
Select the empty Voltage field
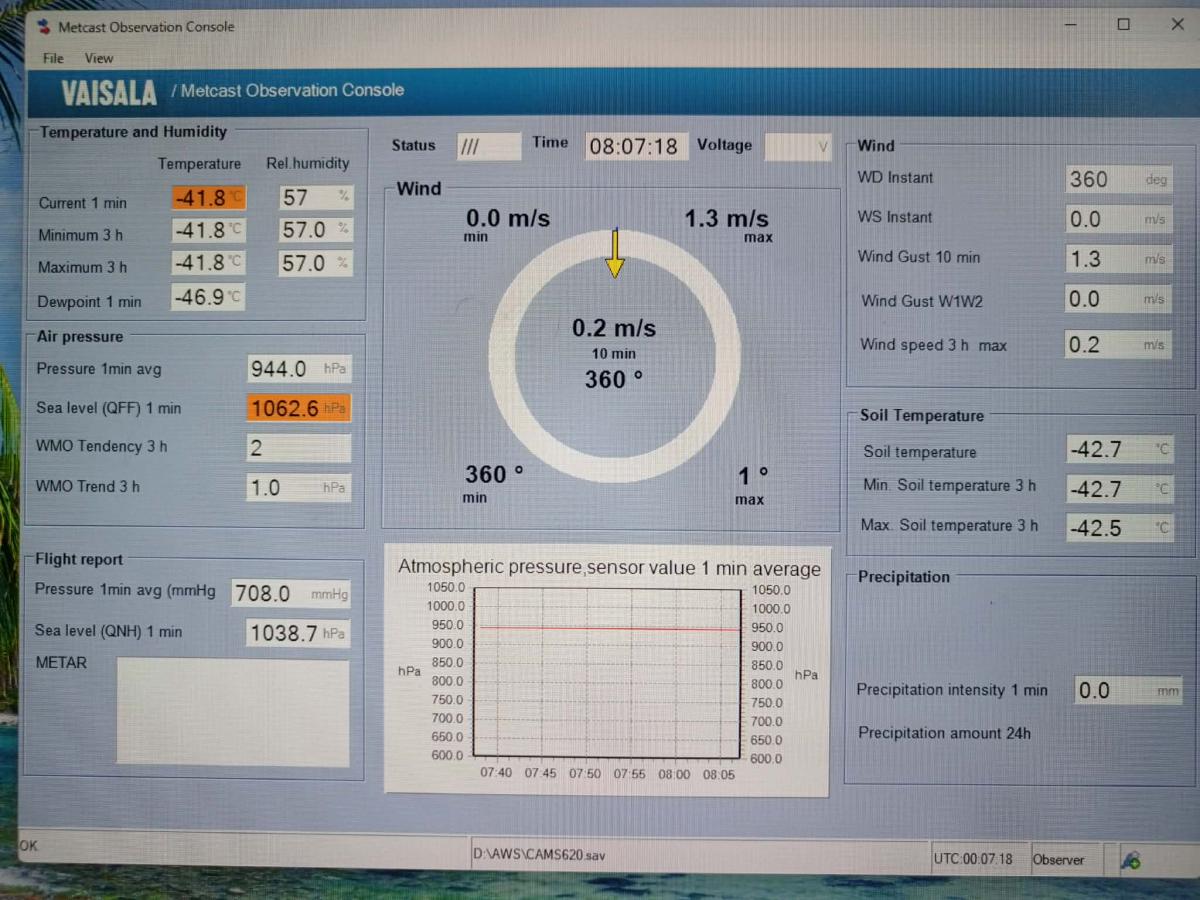coord(797,147)
